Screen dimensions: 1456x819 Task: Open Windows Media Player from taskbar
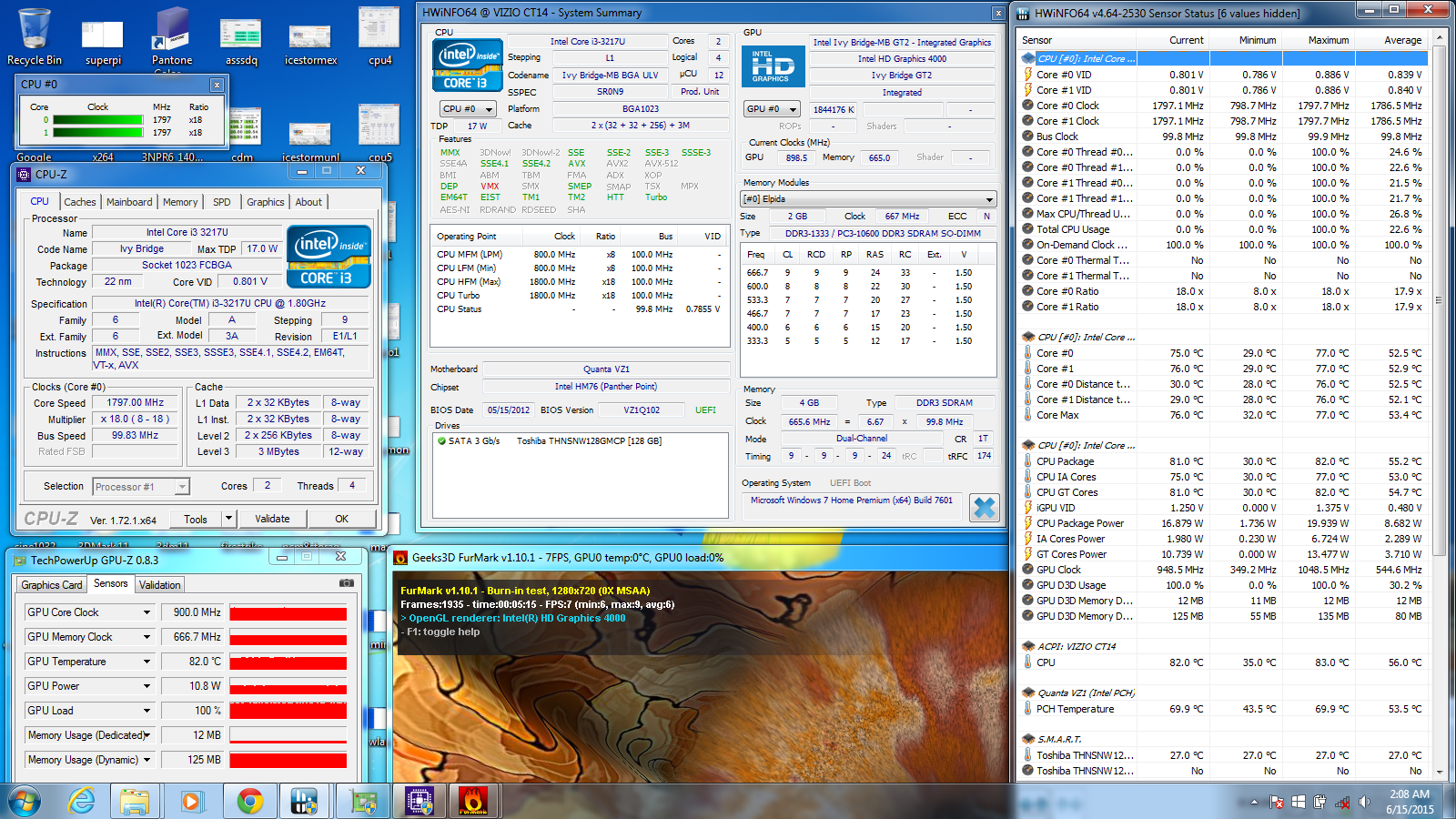pos(190,801)
